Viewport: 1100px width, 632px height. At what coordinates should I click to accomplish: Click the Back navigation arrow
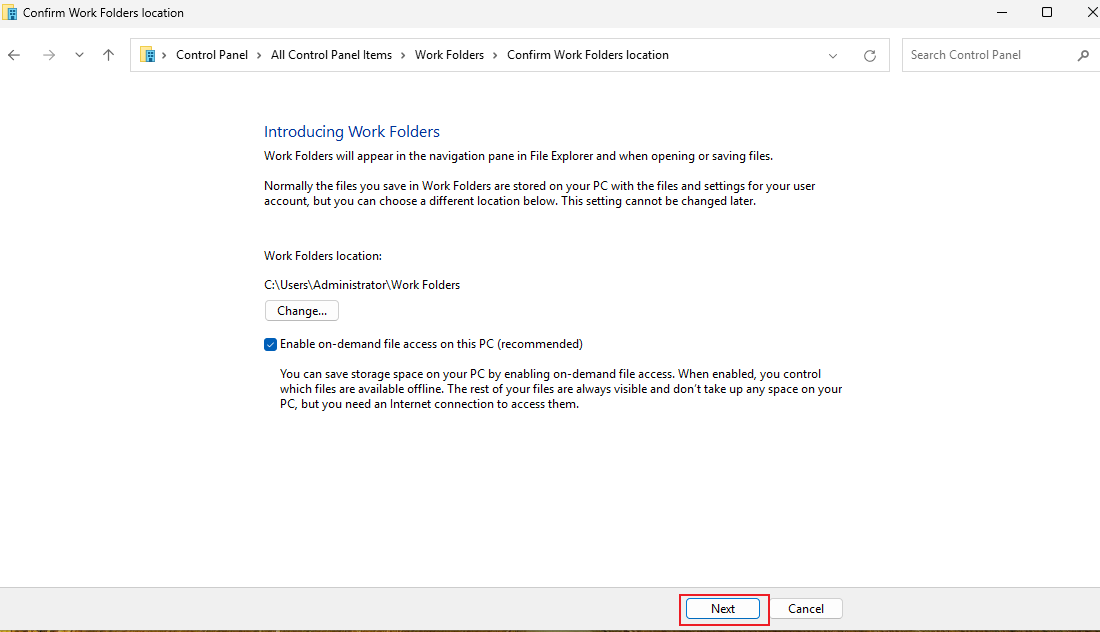click(14, 55)
